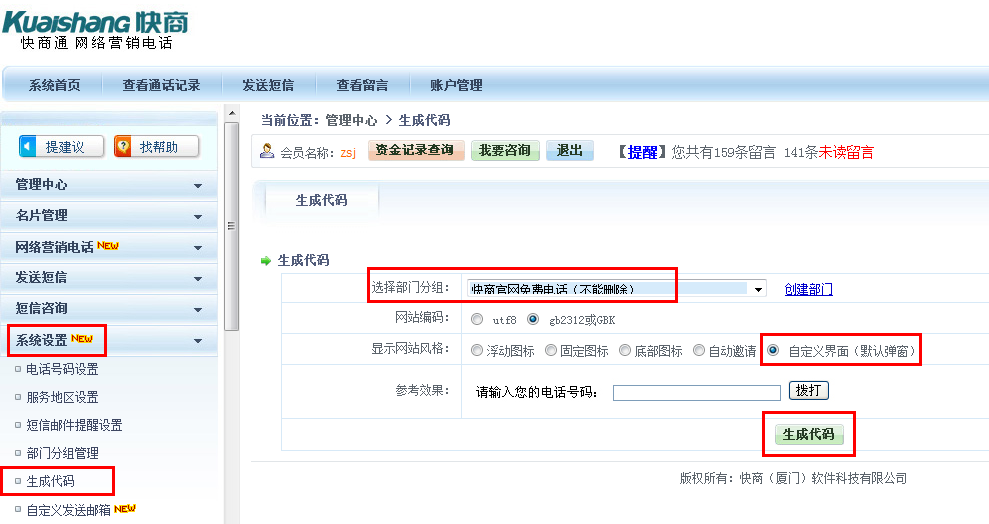
Task: Click the green 生成代码 button
Action: click(809, 435)
